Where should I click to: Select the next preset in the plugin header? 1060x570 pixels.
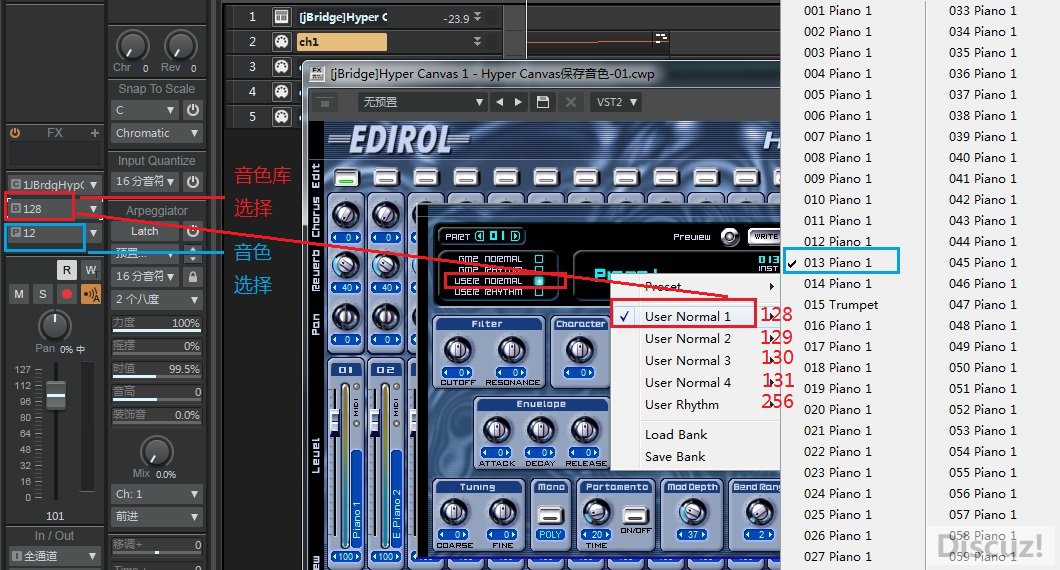(x=519, y=102)
